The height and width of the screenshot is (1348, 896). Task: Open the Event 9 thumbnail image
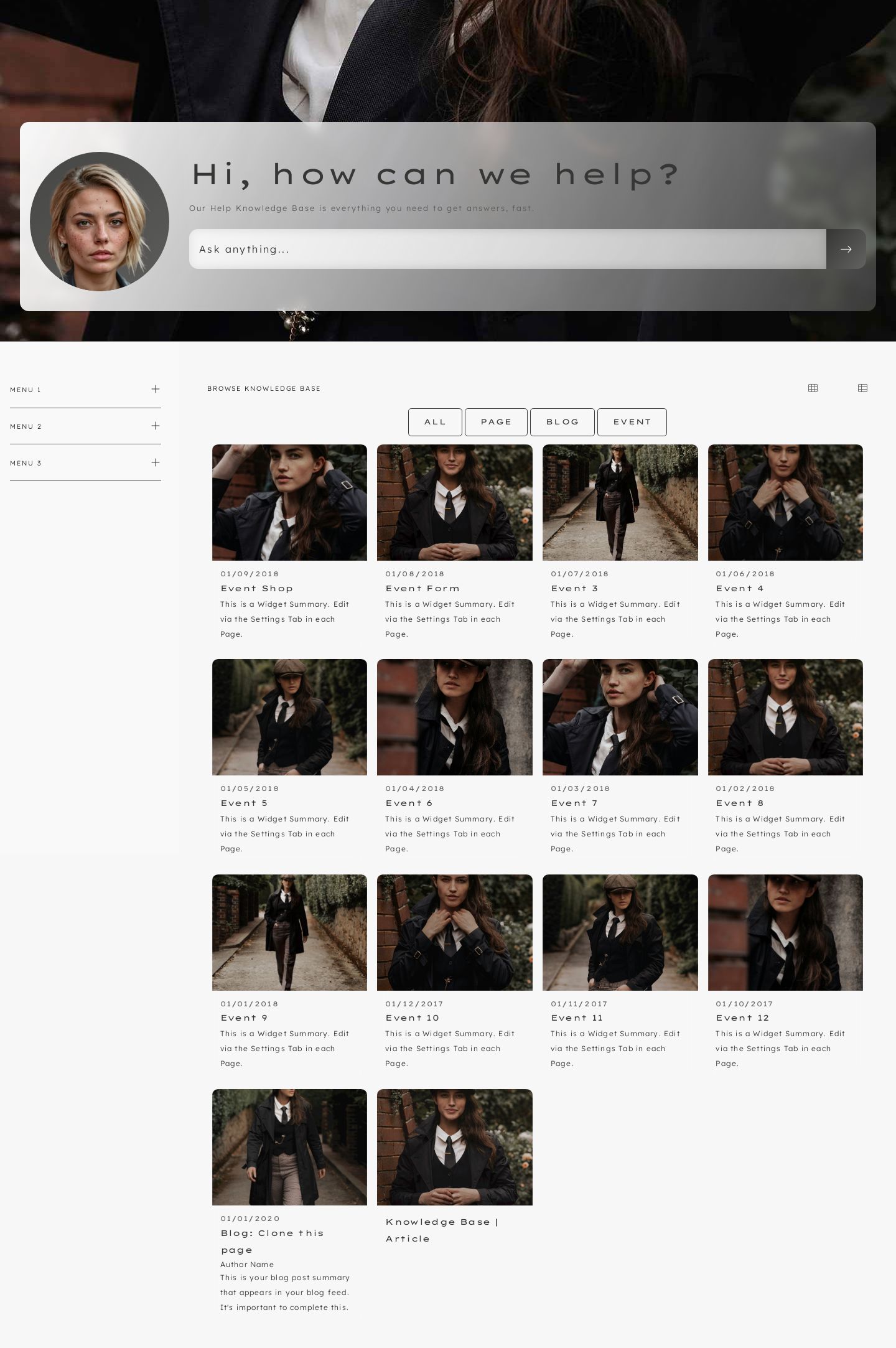tap(289, 932)
